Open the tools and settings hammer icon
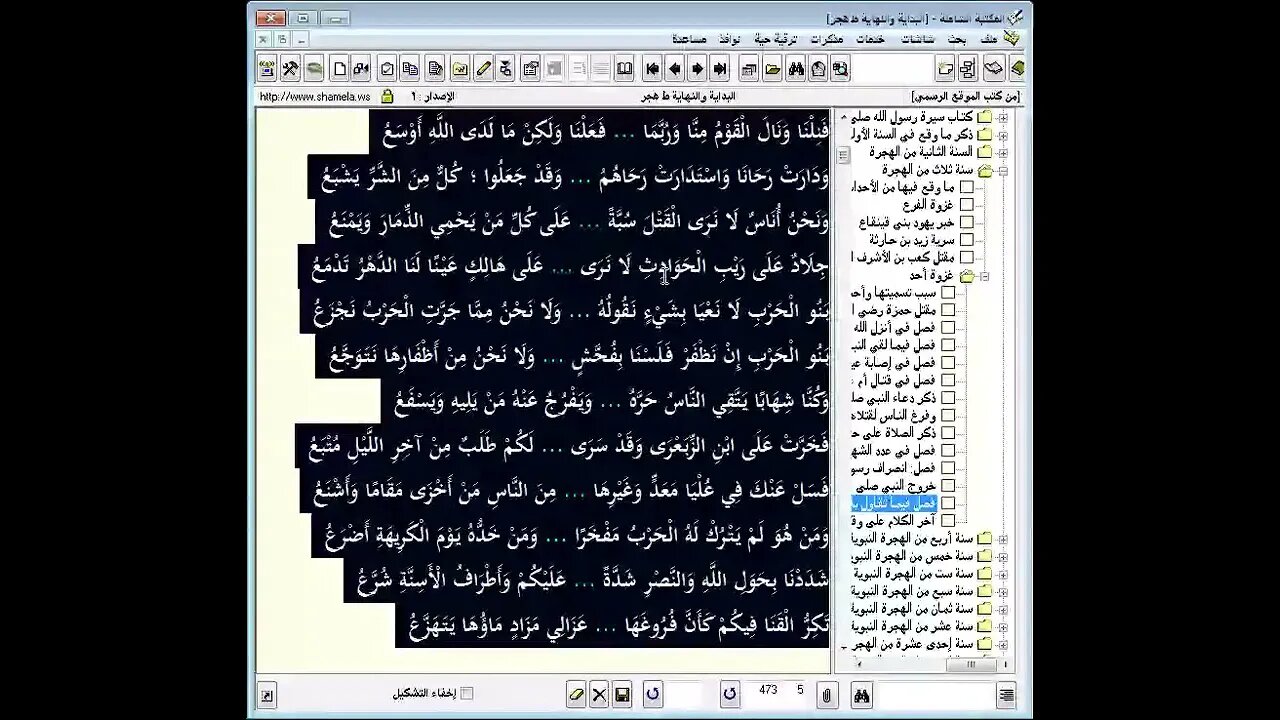Screen dimensions: 1280x720 [290, 69]
